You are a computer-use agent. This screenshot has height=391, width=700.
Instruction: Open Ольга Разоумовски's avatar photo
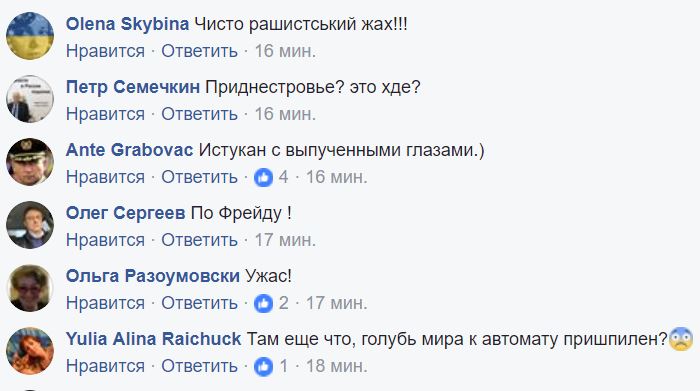click(x=30, y=288)
